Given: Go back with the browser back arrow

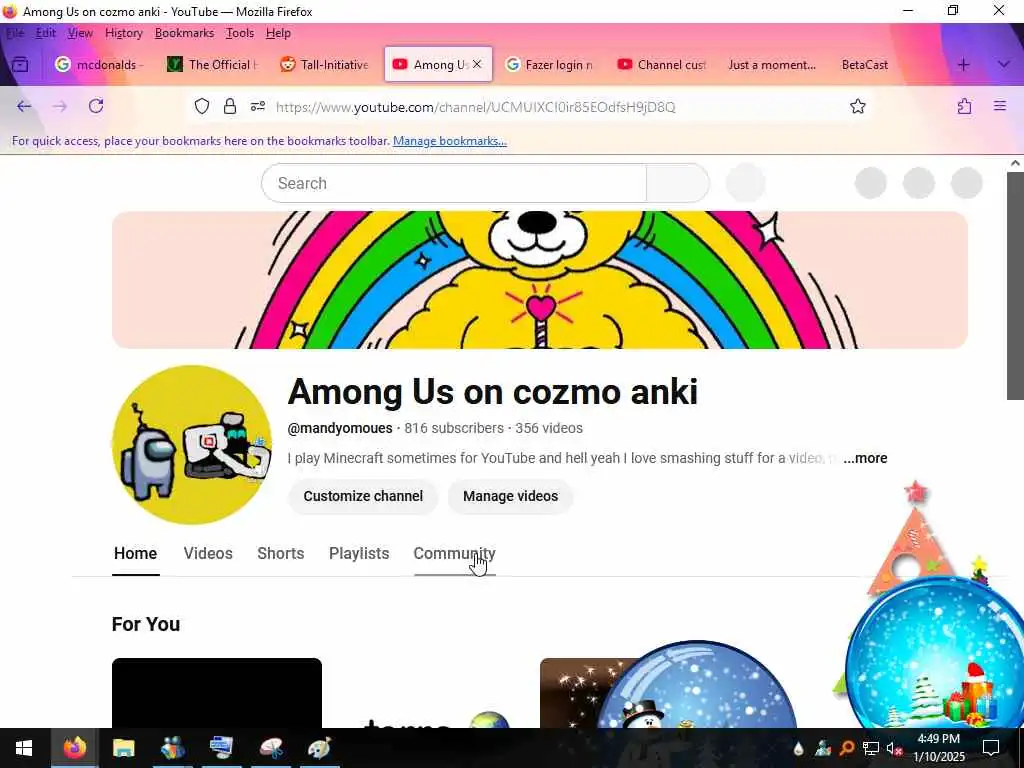Looking at the screenshot, I should pos(24,106).
